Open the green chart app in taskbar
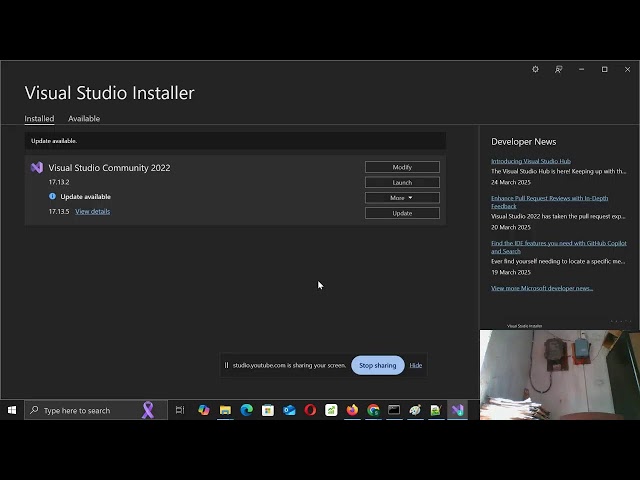This screenshot has height=480, width=640. click(x=331, y=410)
